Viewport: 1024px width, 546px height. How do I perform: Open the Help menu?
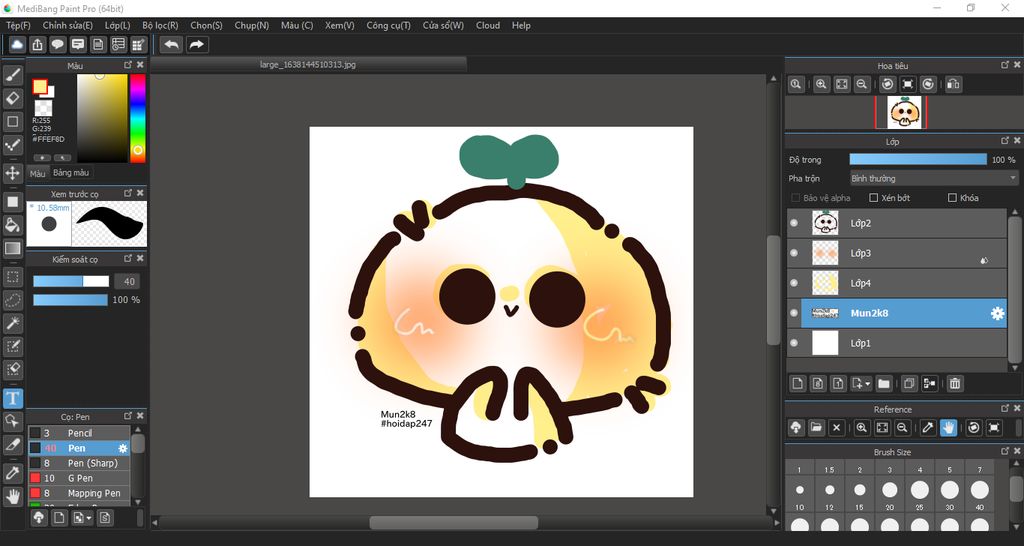click(x=521, y=25)
